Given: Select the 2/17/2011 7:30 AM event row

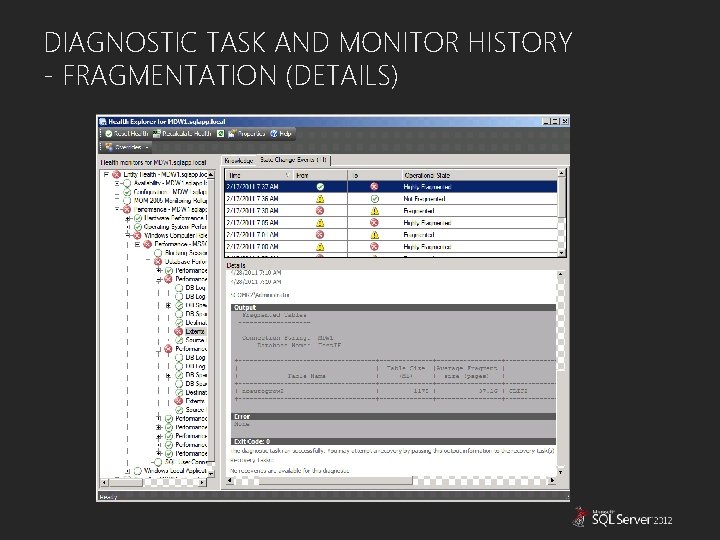Looking at the screenshot, I should (391, 211).
